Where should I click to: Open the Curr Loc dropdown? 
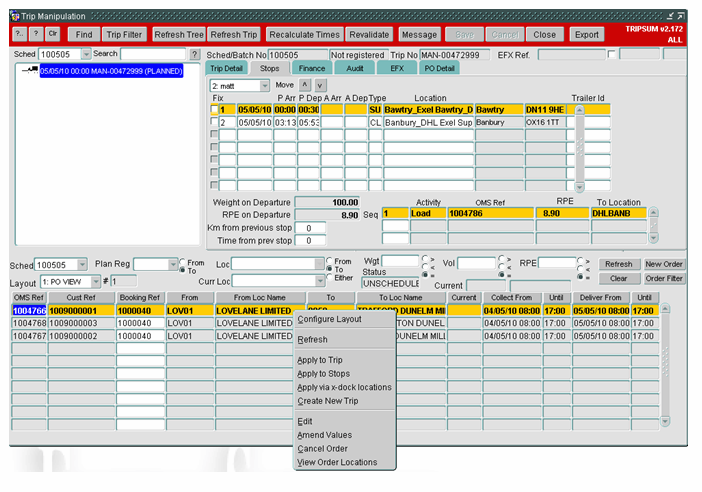(320, 281)
